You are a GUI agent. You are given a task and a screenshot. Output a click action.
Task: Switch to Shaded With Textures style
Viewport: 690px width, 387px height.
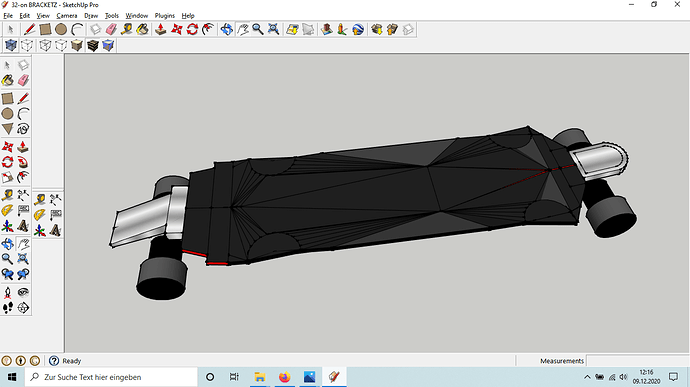(92, 45)
